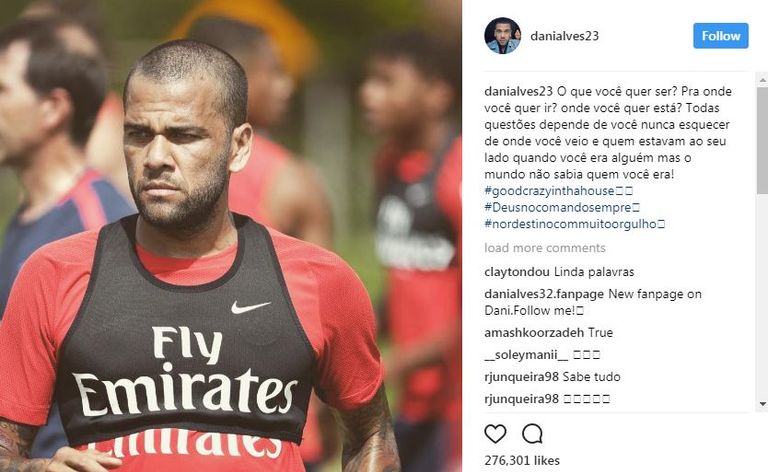
Task: Open the #goodcrazyinthahouse hashtag
Action: (558, 190)
